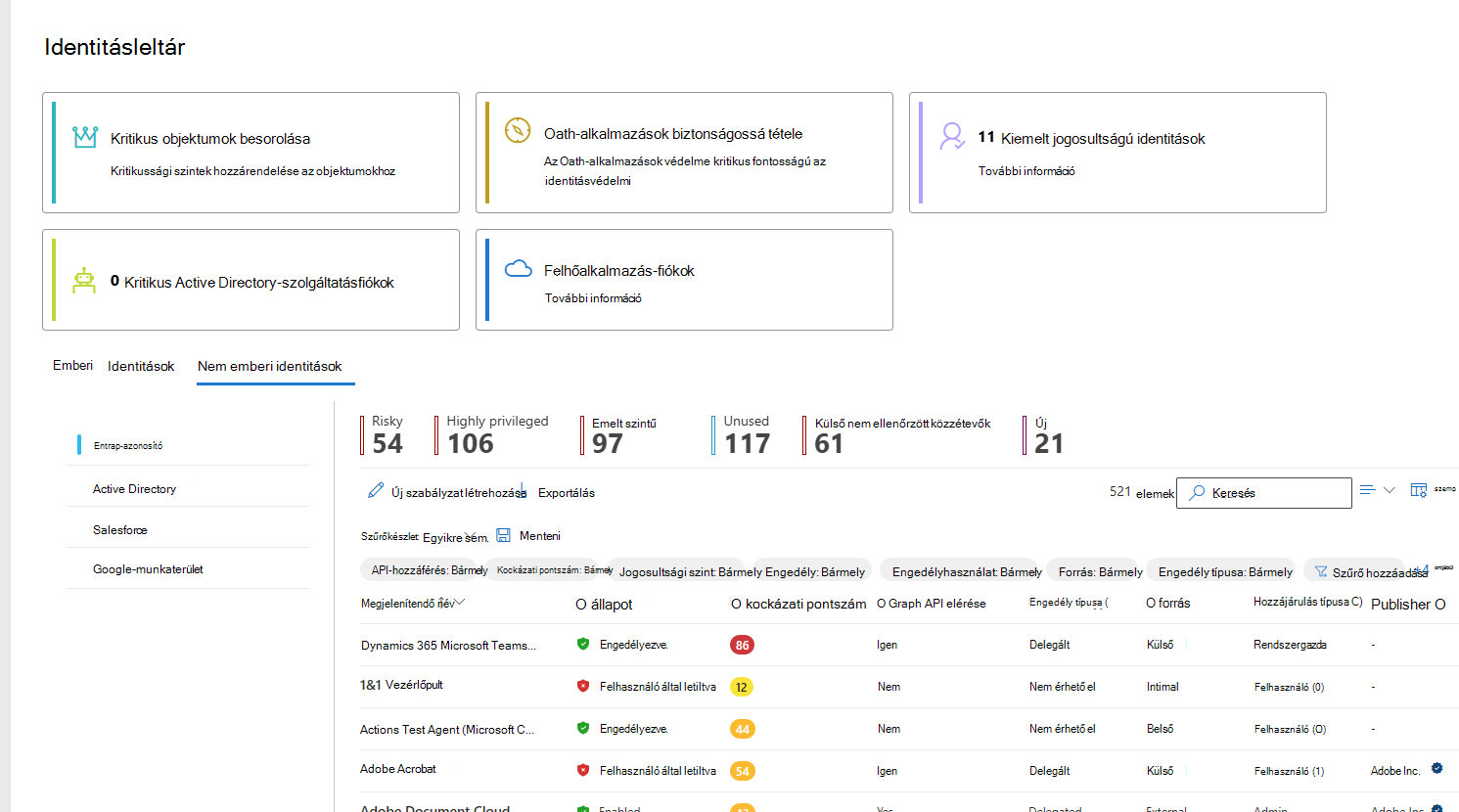
Task: Click the O kockázati pontszám column header
Action: 798,605
